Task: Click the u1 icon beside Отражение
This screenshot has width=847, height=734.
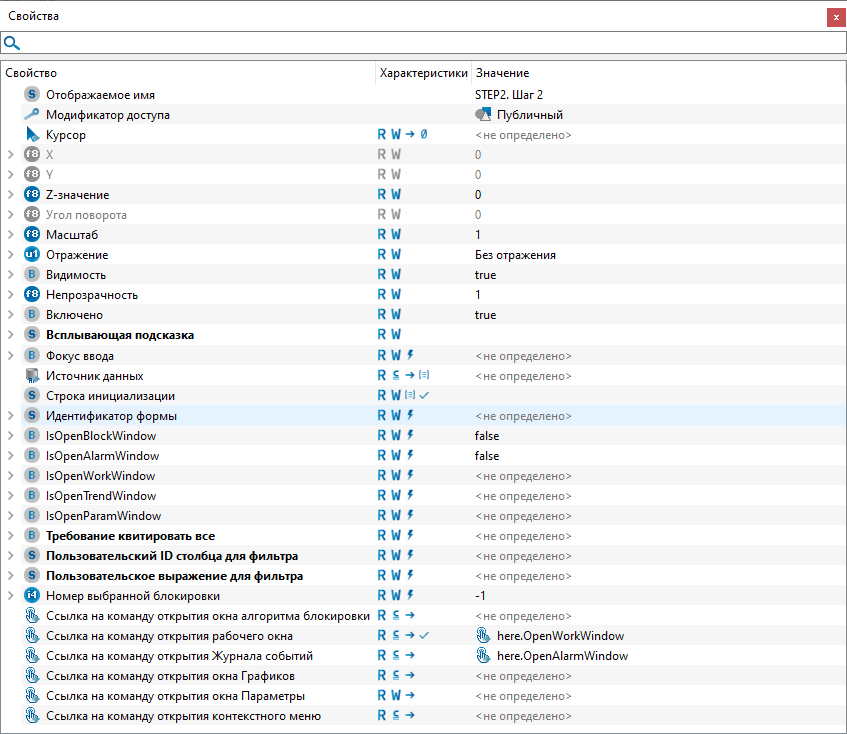Action: point(32,255)
